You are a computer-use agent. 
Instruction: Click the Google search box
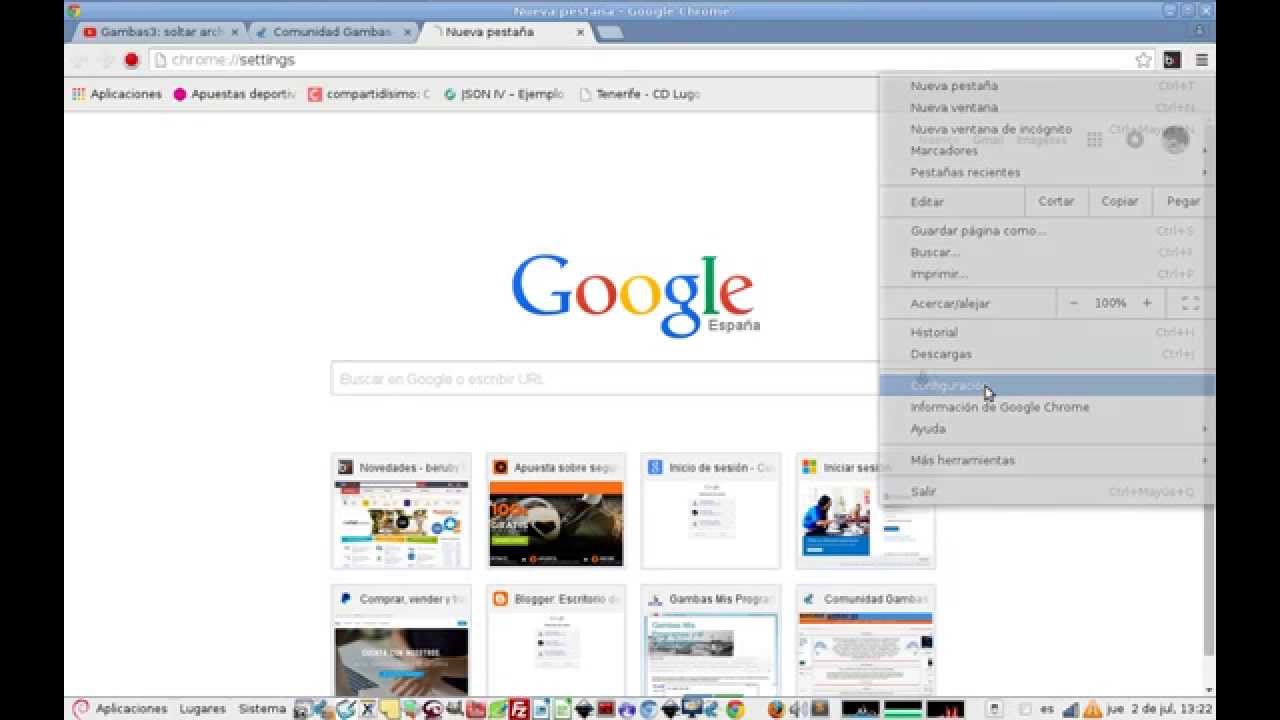coord(604,379)
